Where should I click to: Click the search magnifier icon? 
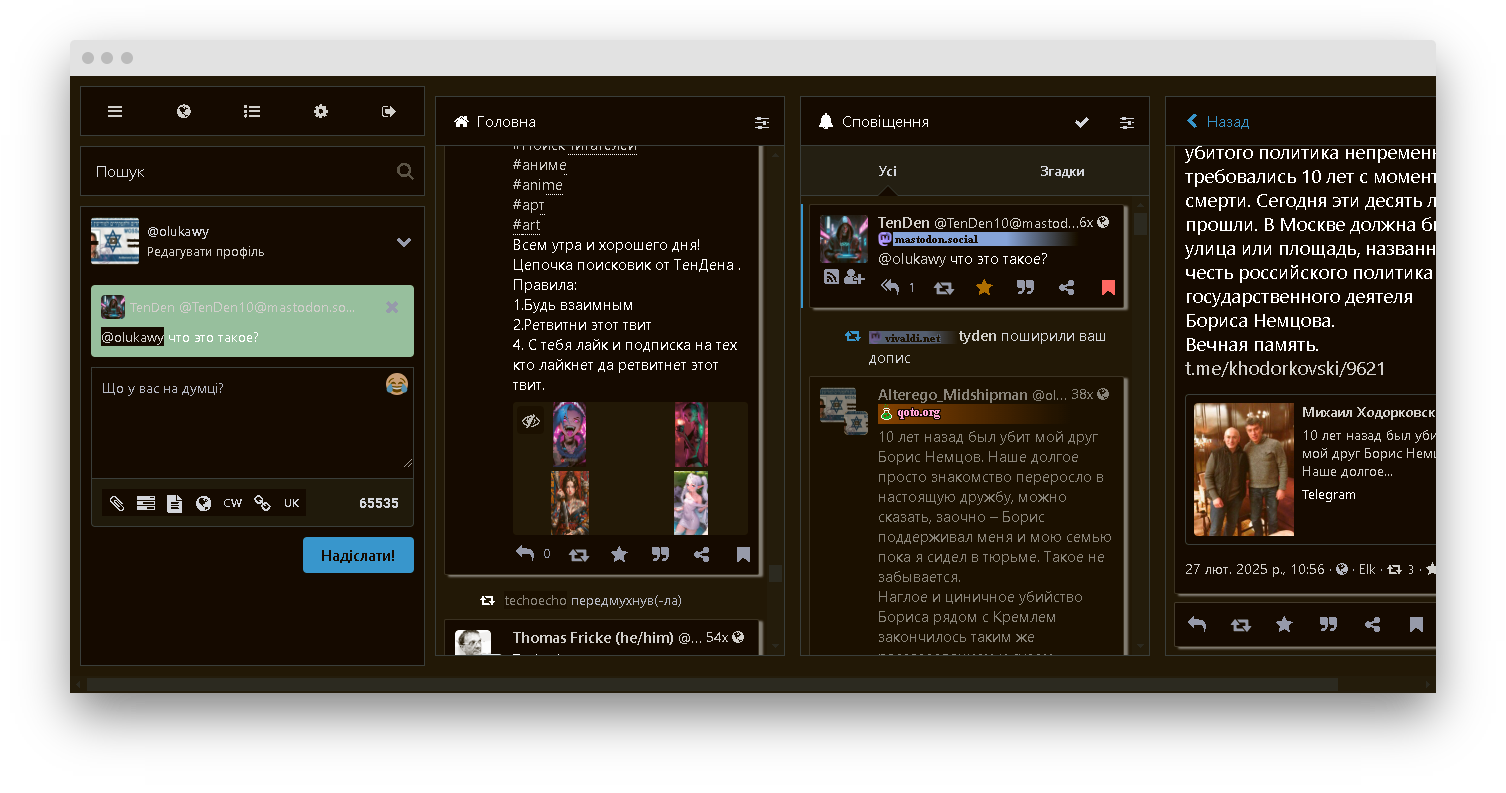pos(405,171)
